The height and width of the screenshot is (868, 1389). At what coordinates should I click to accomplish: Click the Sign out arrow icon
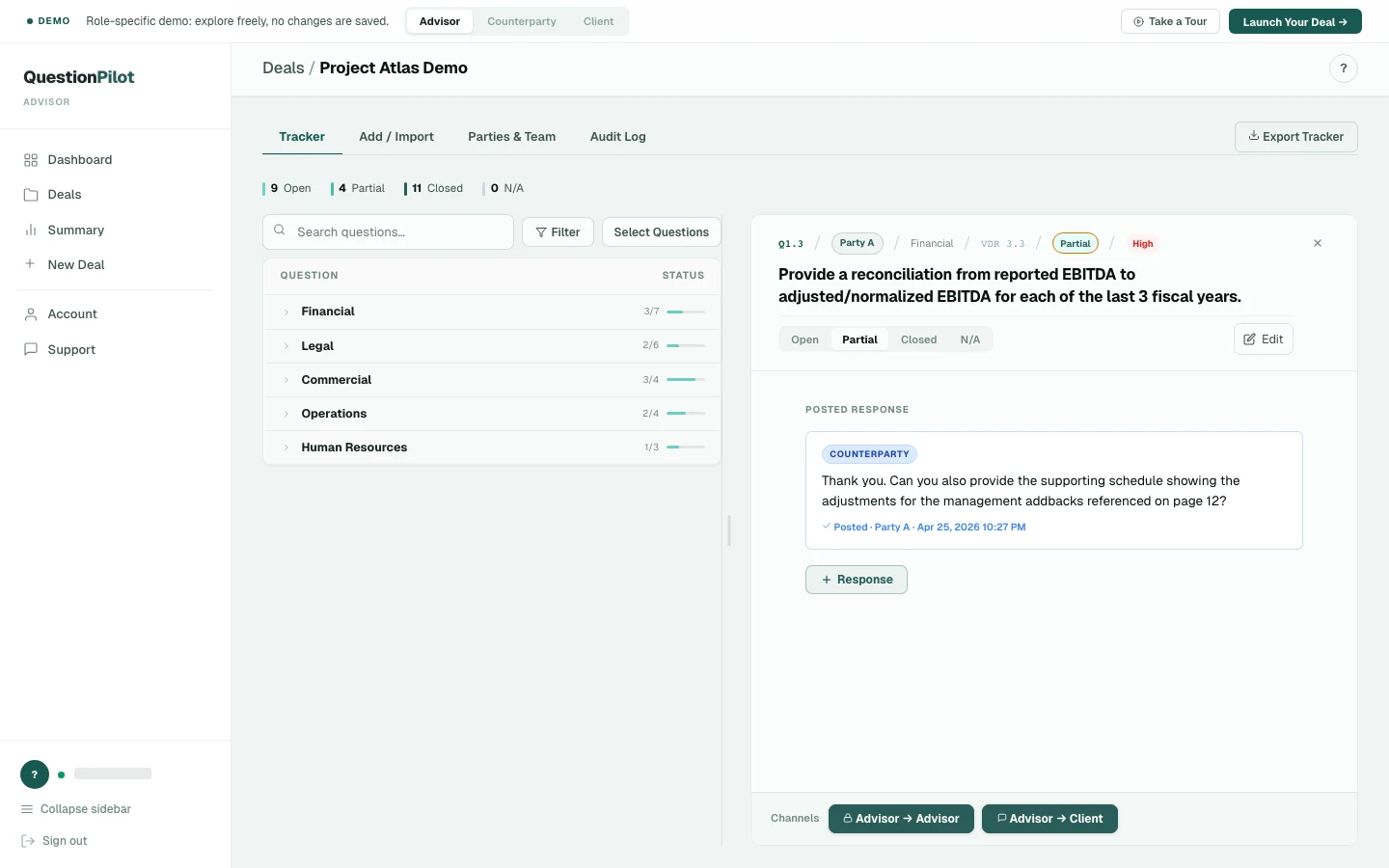point(28,841)
